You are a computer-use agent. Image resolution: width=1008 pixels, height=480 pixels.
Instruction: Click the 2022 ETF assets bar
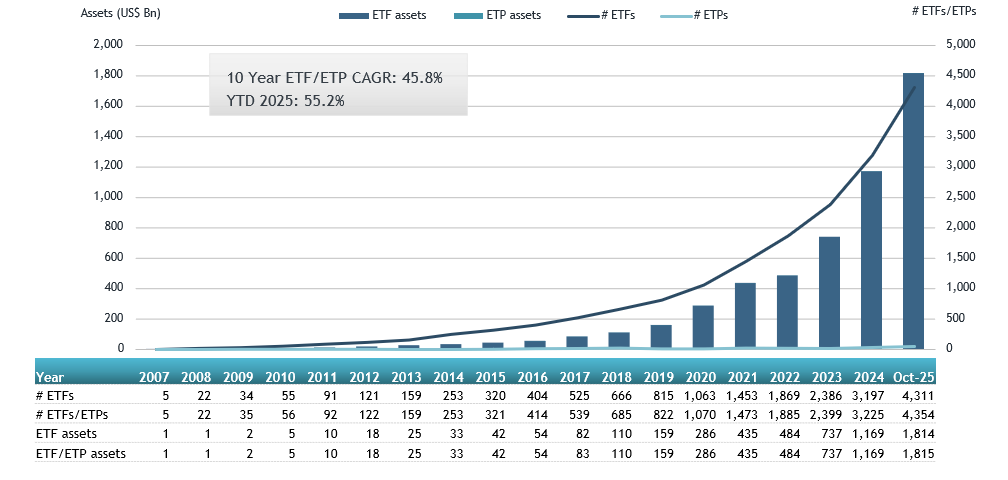tap(788, 312)
